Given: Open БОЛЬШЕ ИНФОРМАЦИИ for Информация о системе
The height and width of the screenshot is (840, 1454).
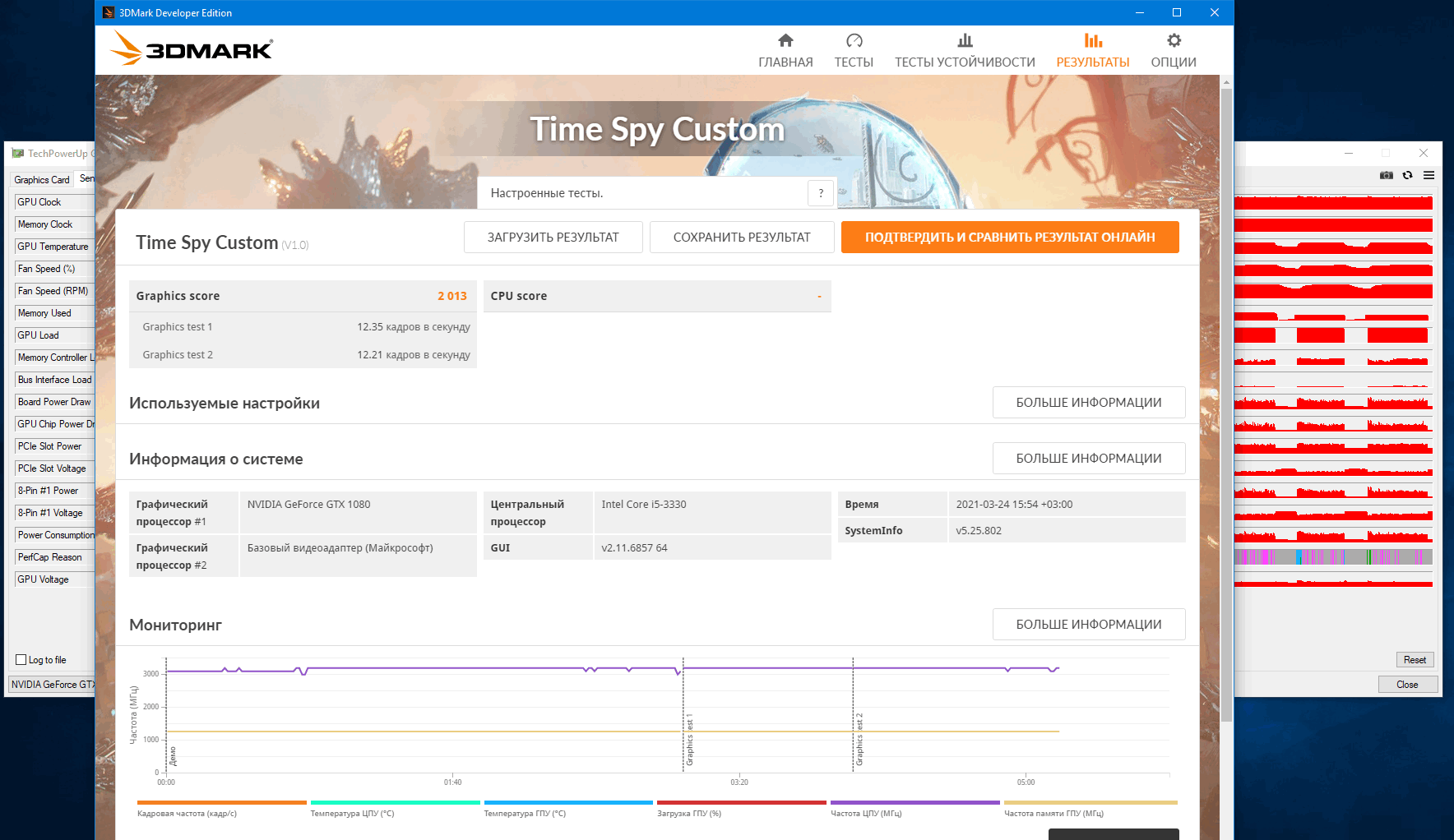Looking at the screenshot, I should click(x=1089, y=458).
